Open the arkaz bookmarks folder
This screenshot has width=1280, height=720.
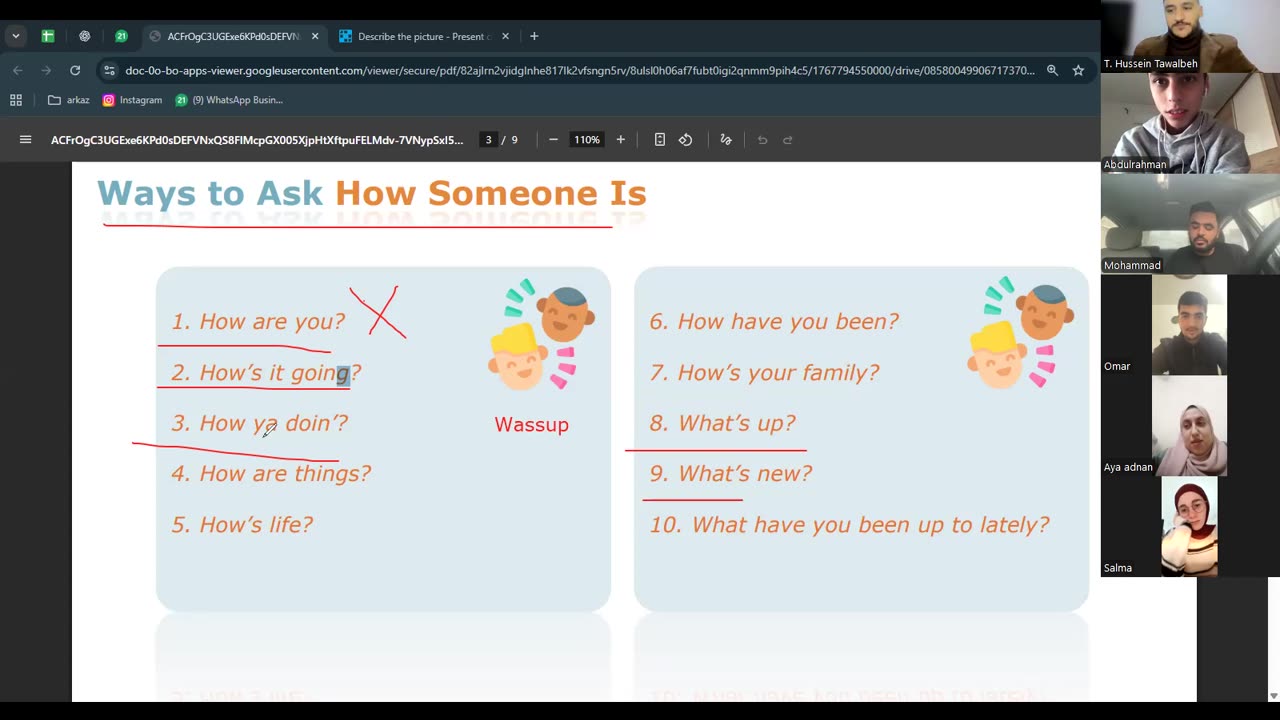68,100
